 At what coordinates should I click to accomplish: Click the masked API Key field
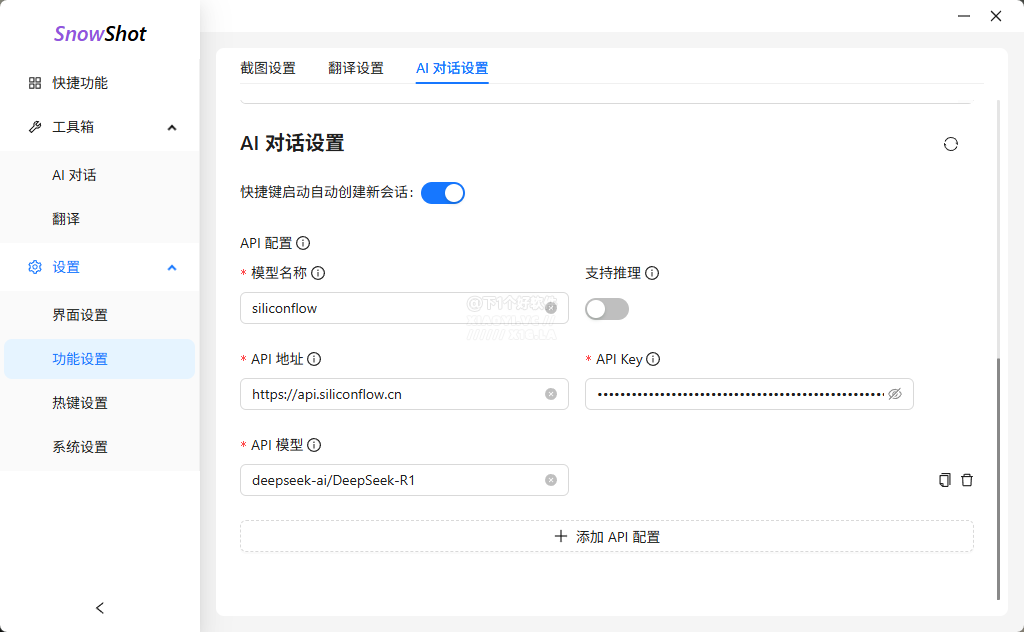(749, 394)
